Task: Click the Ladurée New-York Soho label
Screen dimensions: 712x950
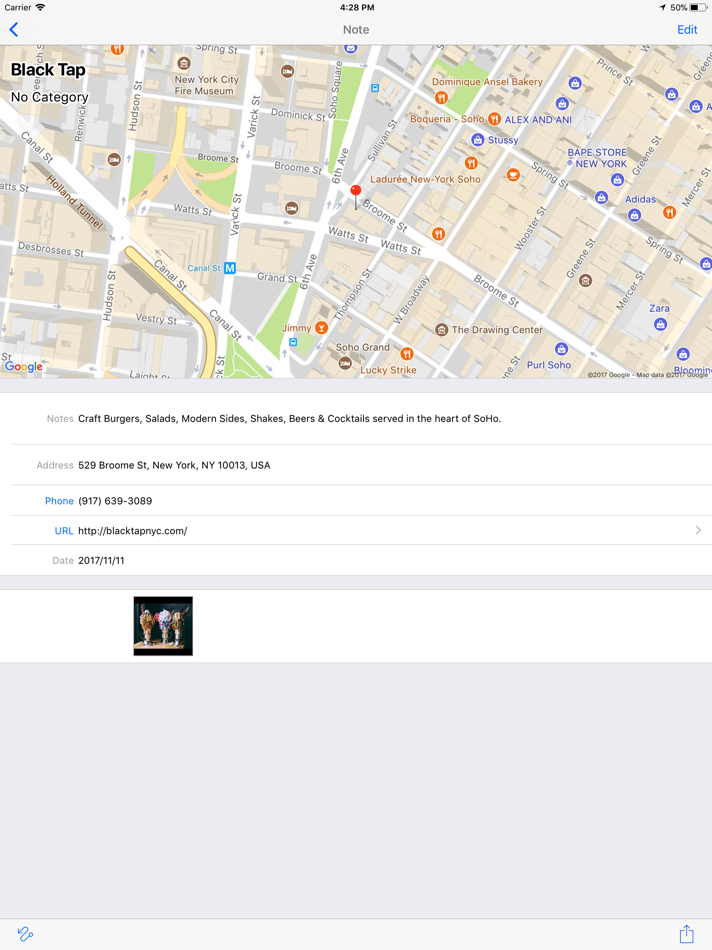Action: 425,179
